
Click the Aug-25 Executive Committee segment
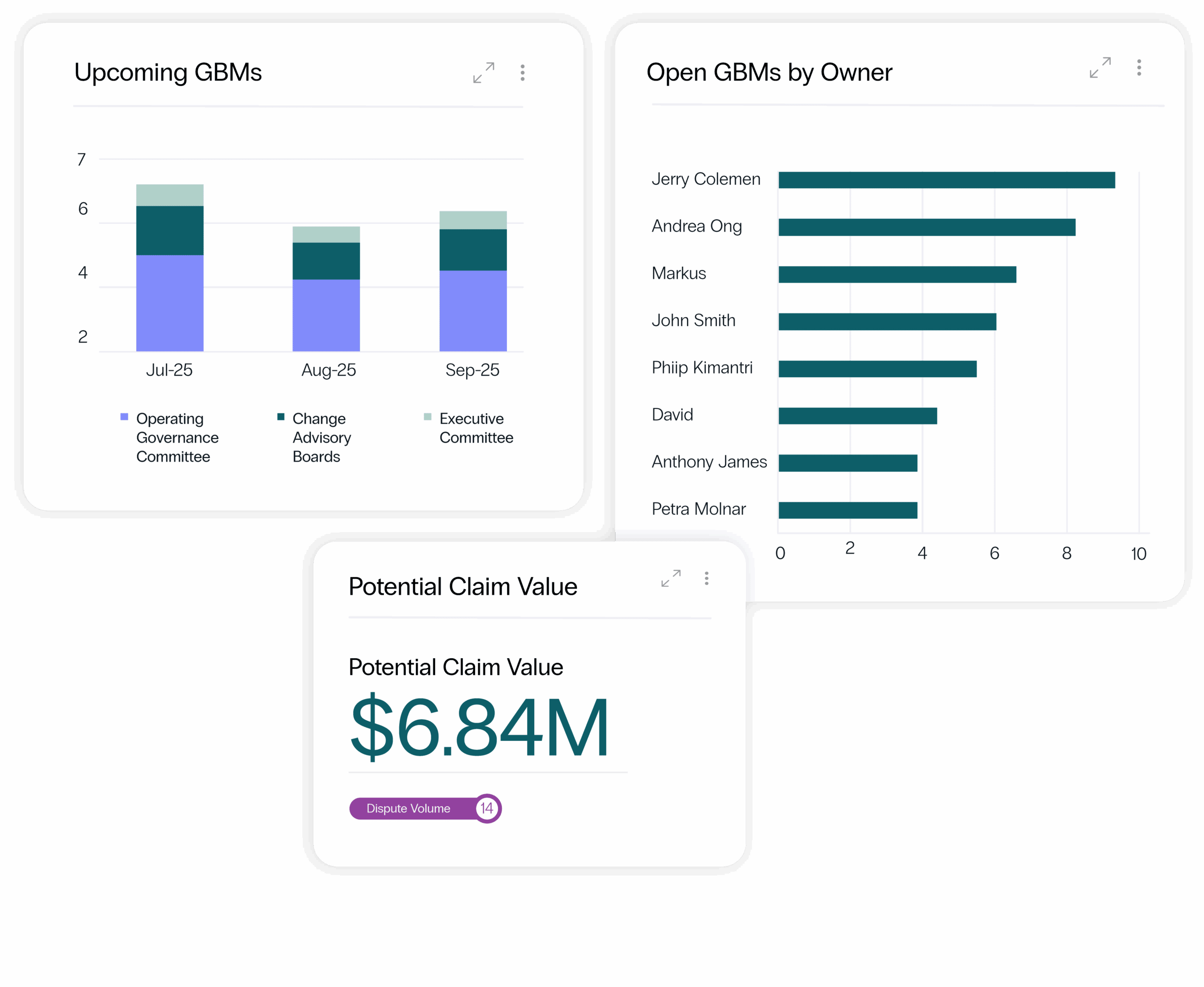[326, 235]
